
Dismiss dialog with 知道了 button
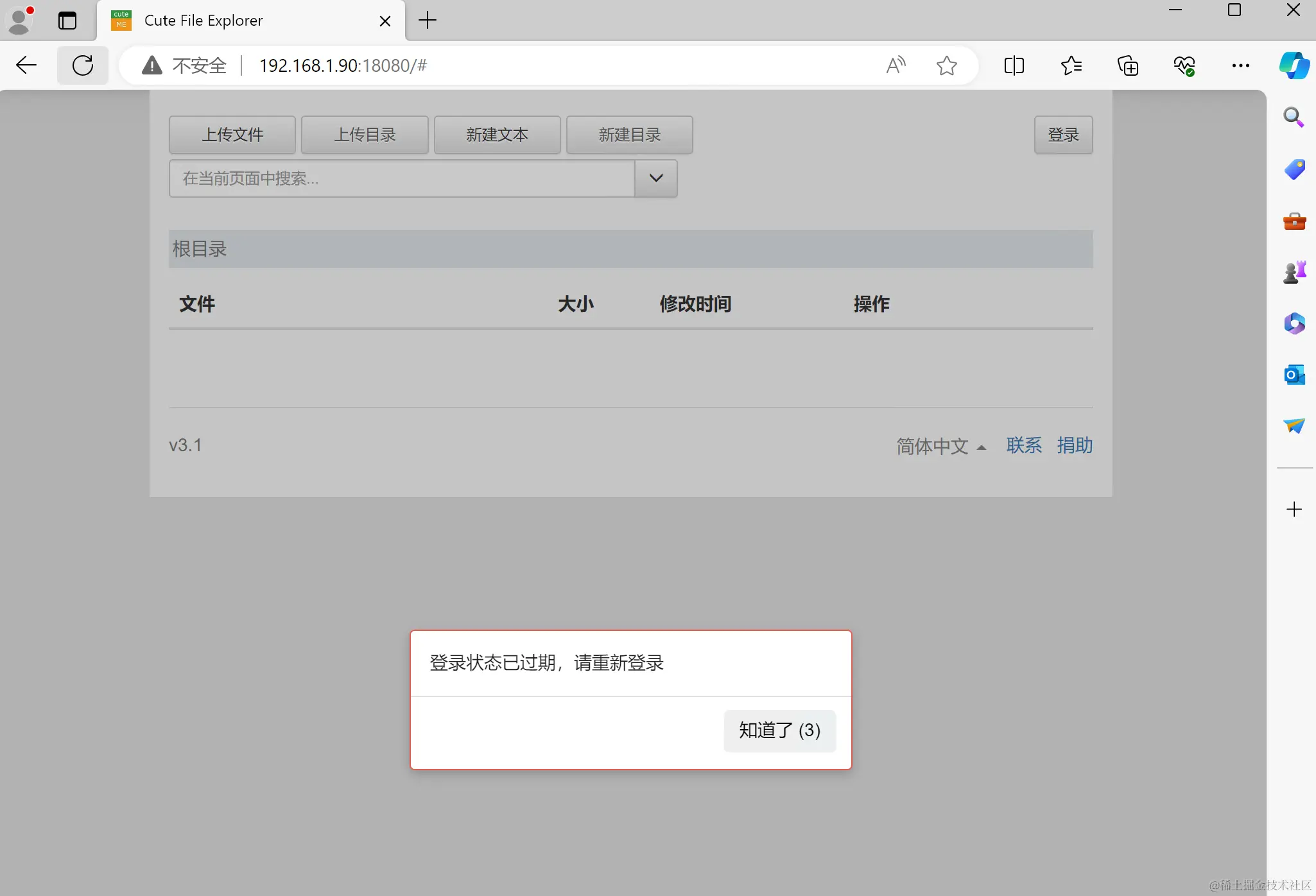(779, 730)
